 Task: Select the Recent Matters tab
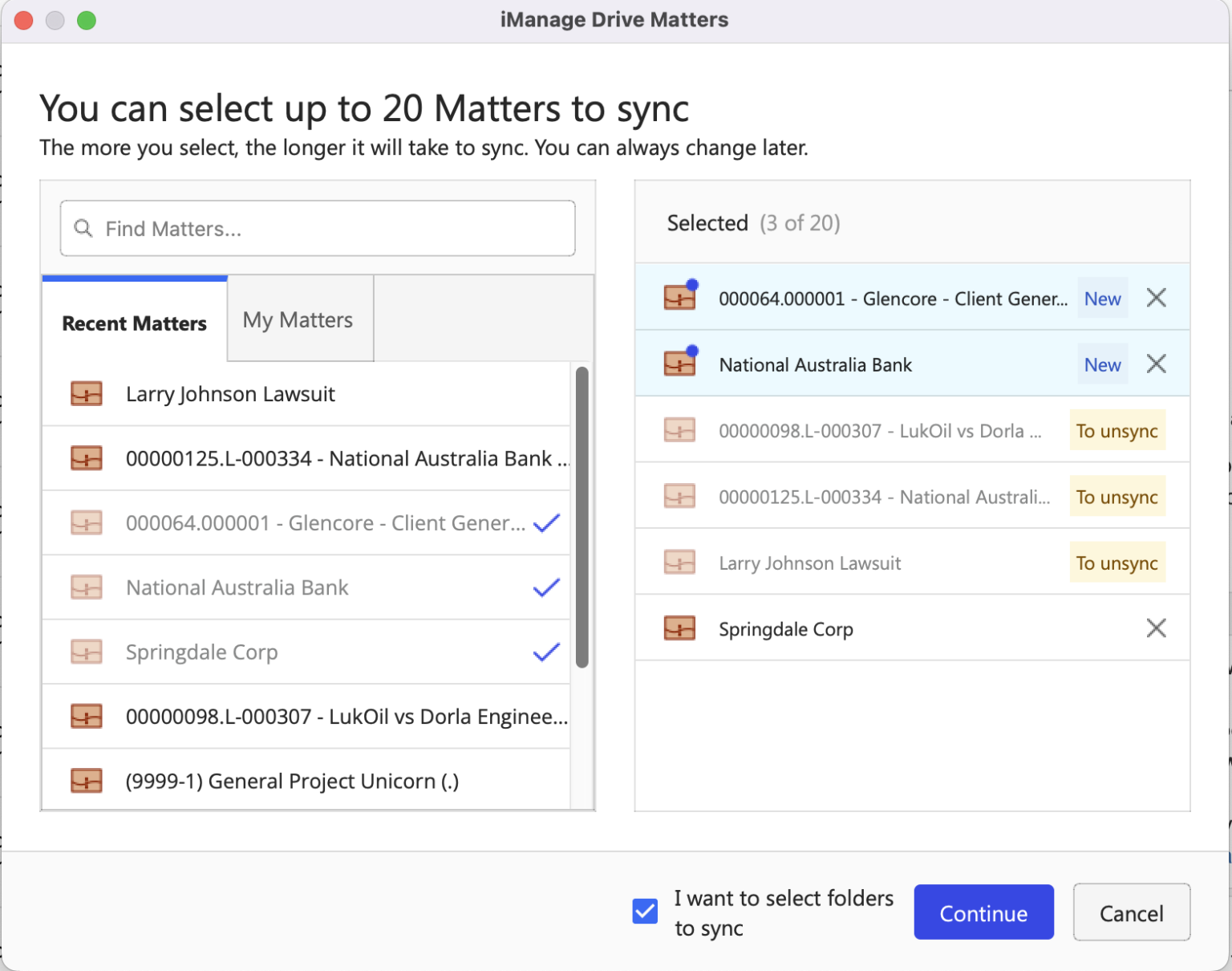[x=133, y=323]
